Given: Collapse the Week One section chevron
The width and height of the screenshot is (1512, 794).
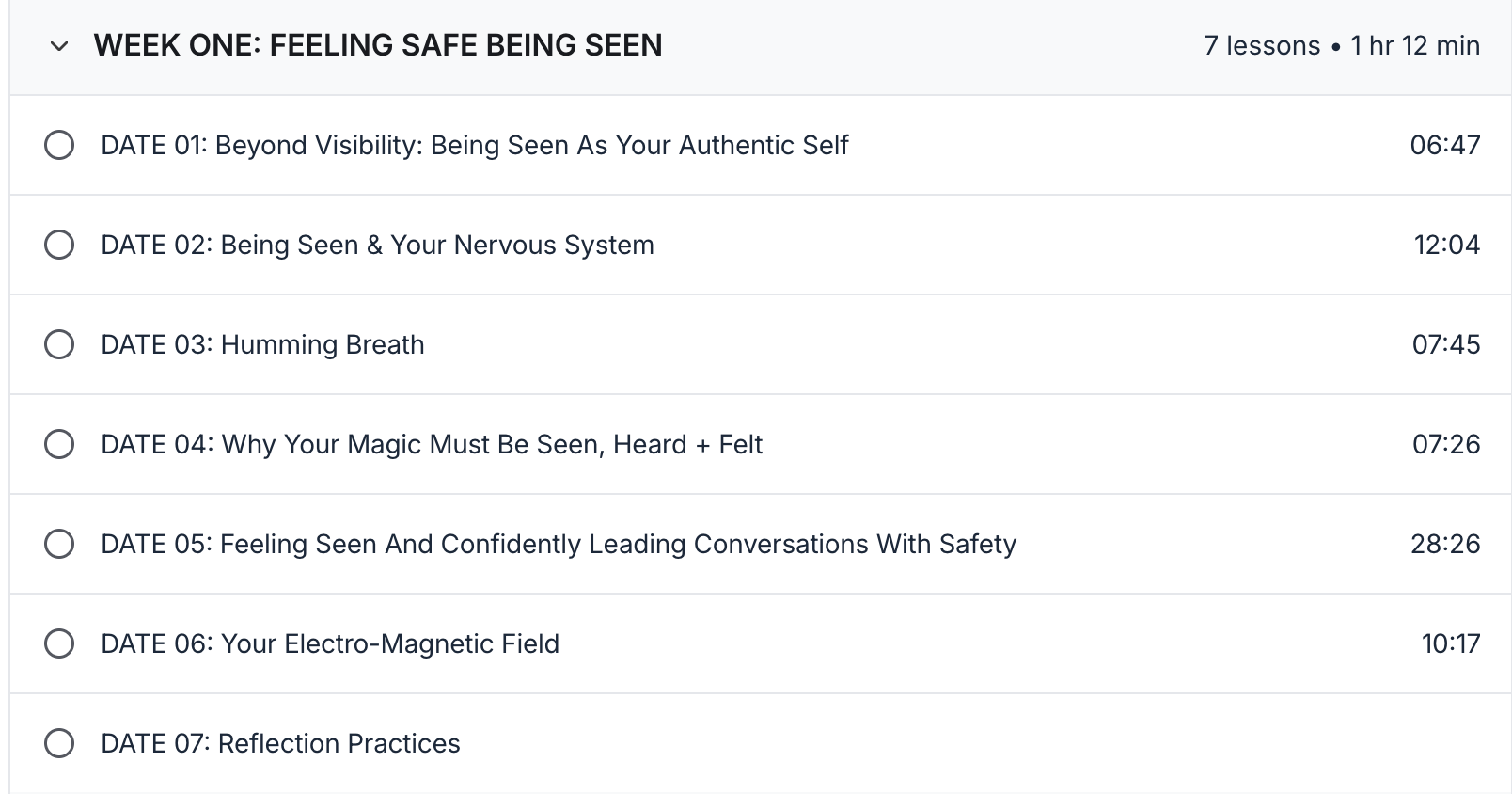Looking at the screenshot, I should [59, 46].
